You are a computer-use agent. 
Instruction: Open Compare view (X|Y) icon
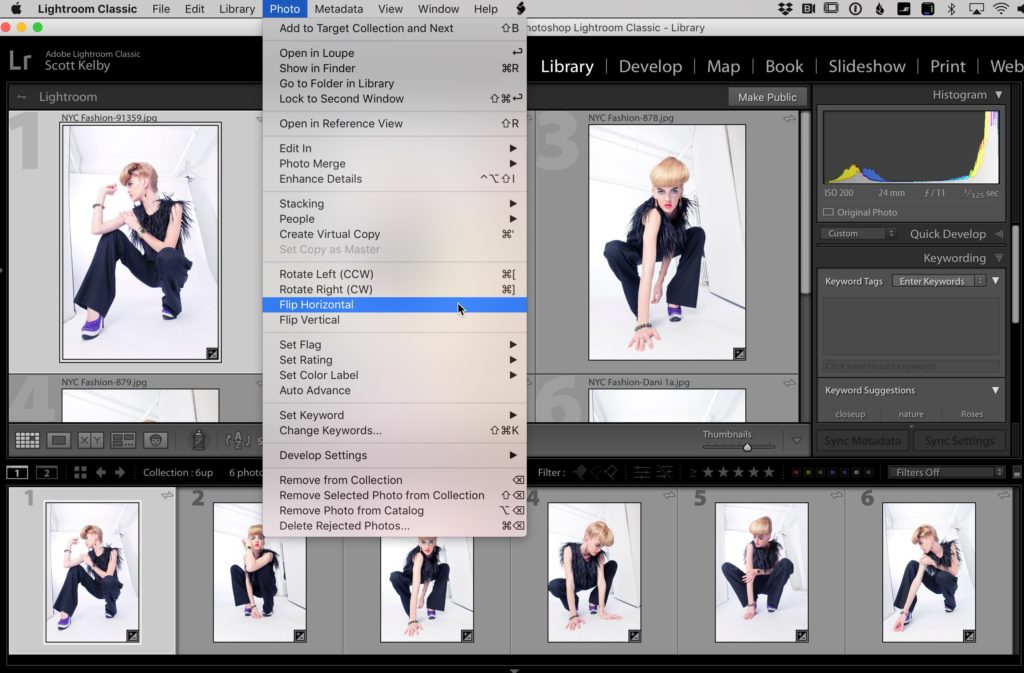click(x=90, y=441)
